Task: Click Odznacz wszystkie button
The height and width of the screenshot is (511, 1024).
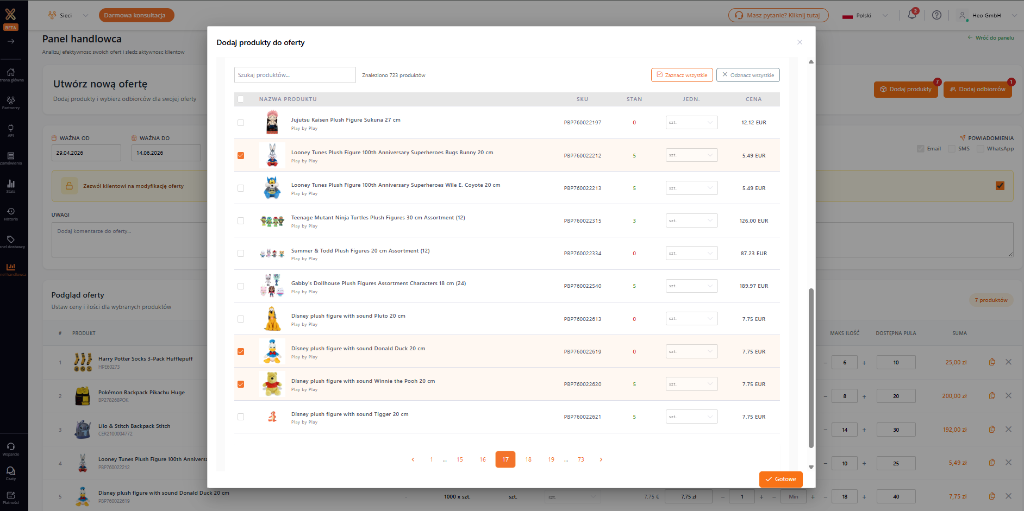Action: pyautogui.click(x=748, y=75)
